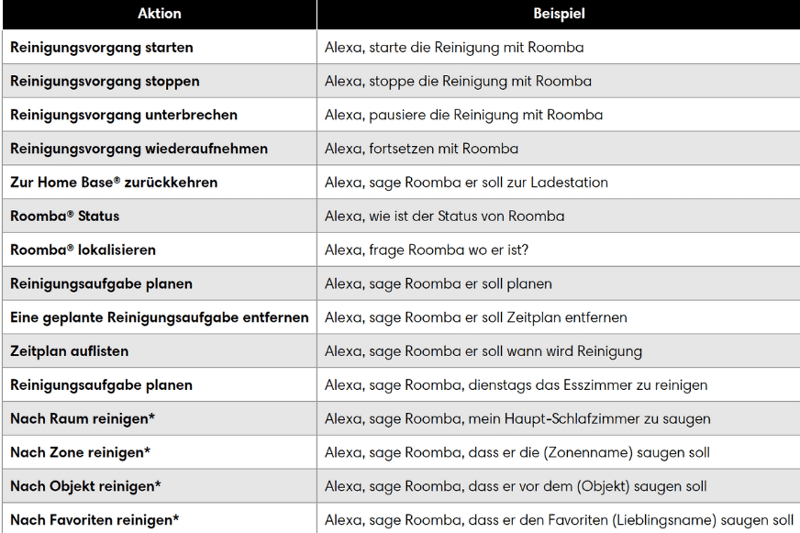800x533 pixels.
Task: Select "Zur Home Base® zurückkehren" action
Action: tap(114, 183)
